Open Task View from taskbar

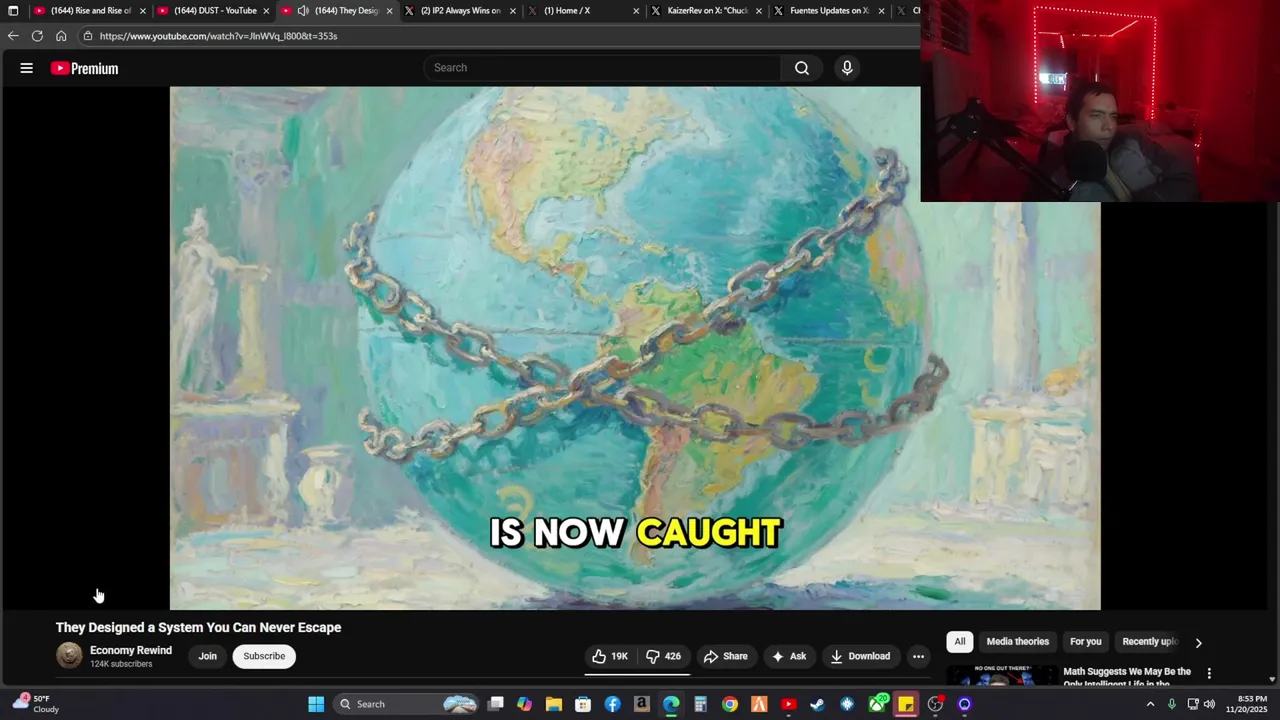[x=495, y=704]
